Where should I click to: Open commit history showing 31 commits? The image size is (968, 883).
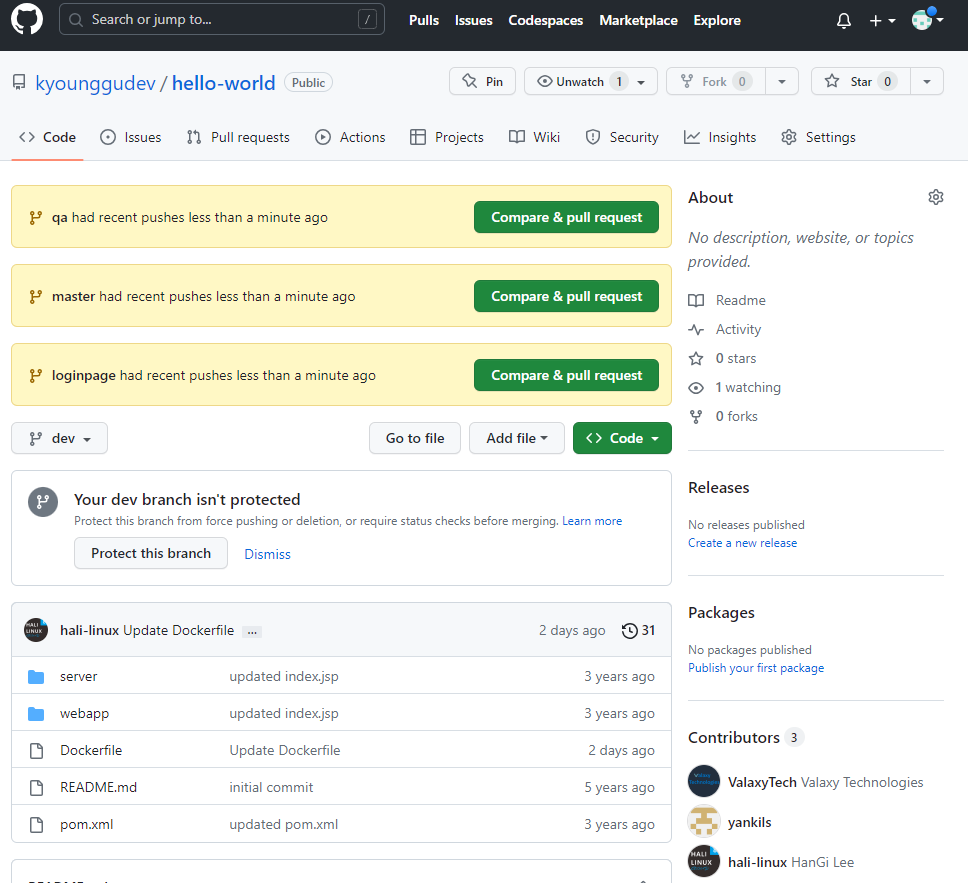point(638,630)
